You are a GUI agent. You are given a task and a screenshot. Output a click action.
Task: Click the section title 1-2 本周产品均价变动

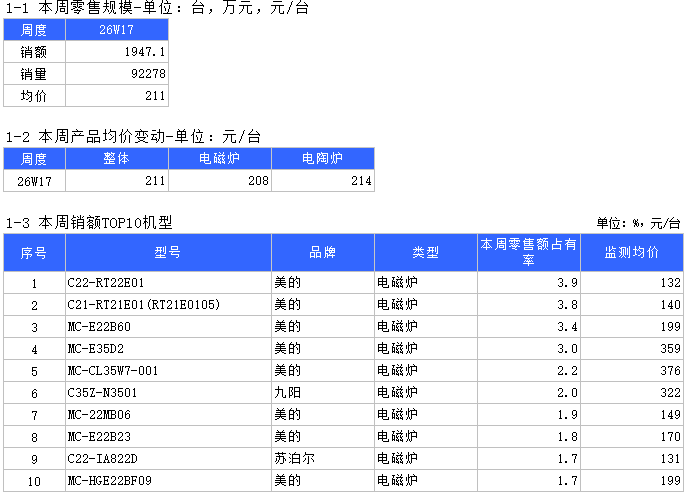tap(85, 137)
